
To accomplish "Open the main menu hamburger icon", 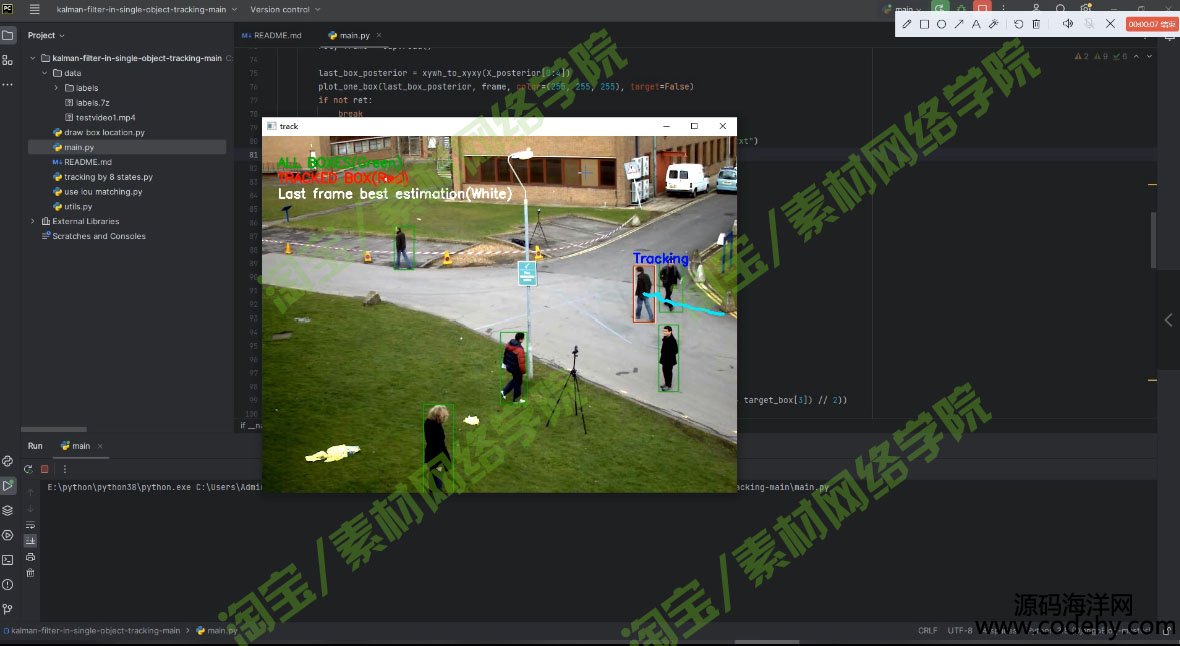I will pyautogui.click(x=35, y=9).
